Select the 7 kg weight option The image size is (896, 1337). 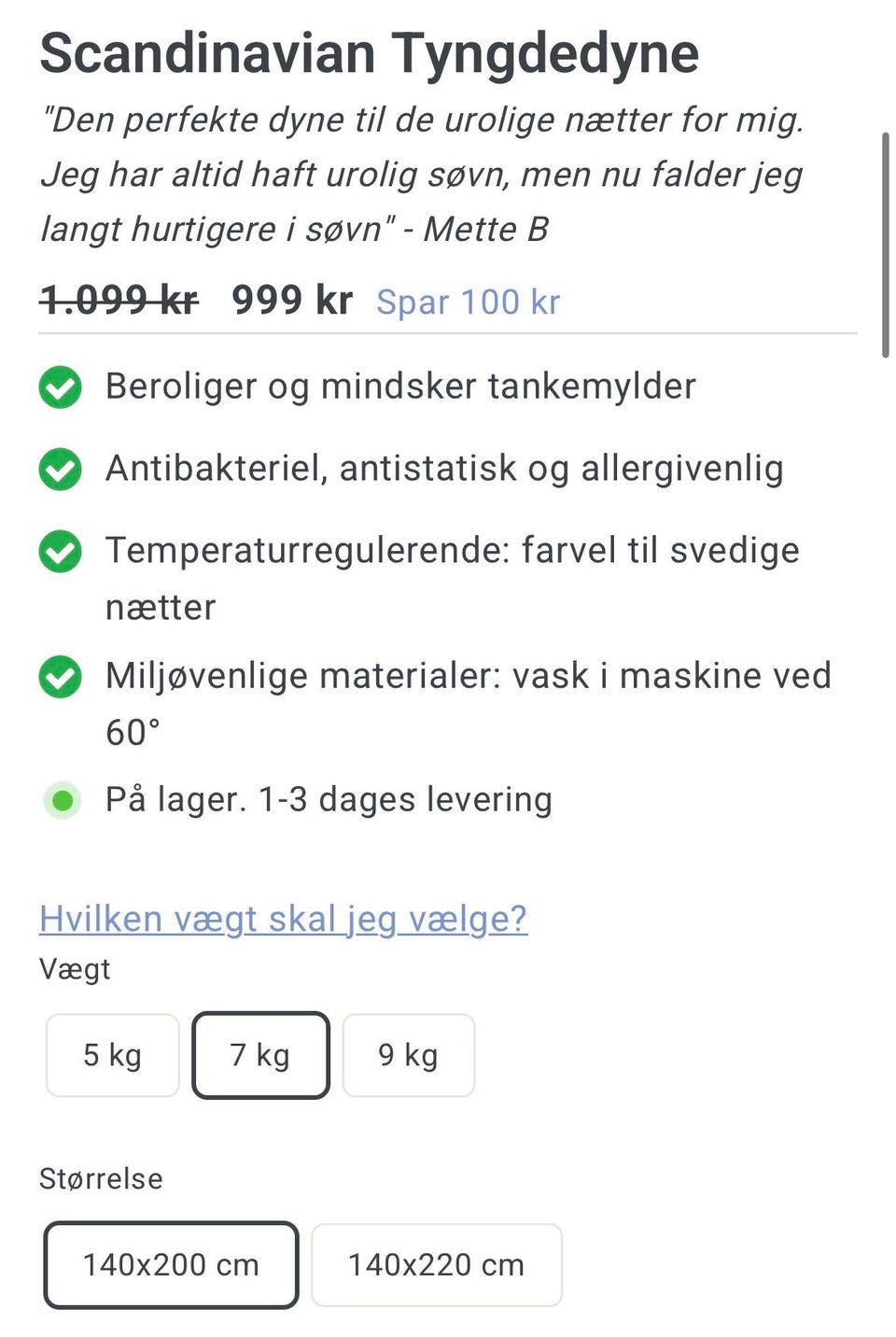261,1055
